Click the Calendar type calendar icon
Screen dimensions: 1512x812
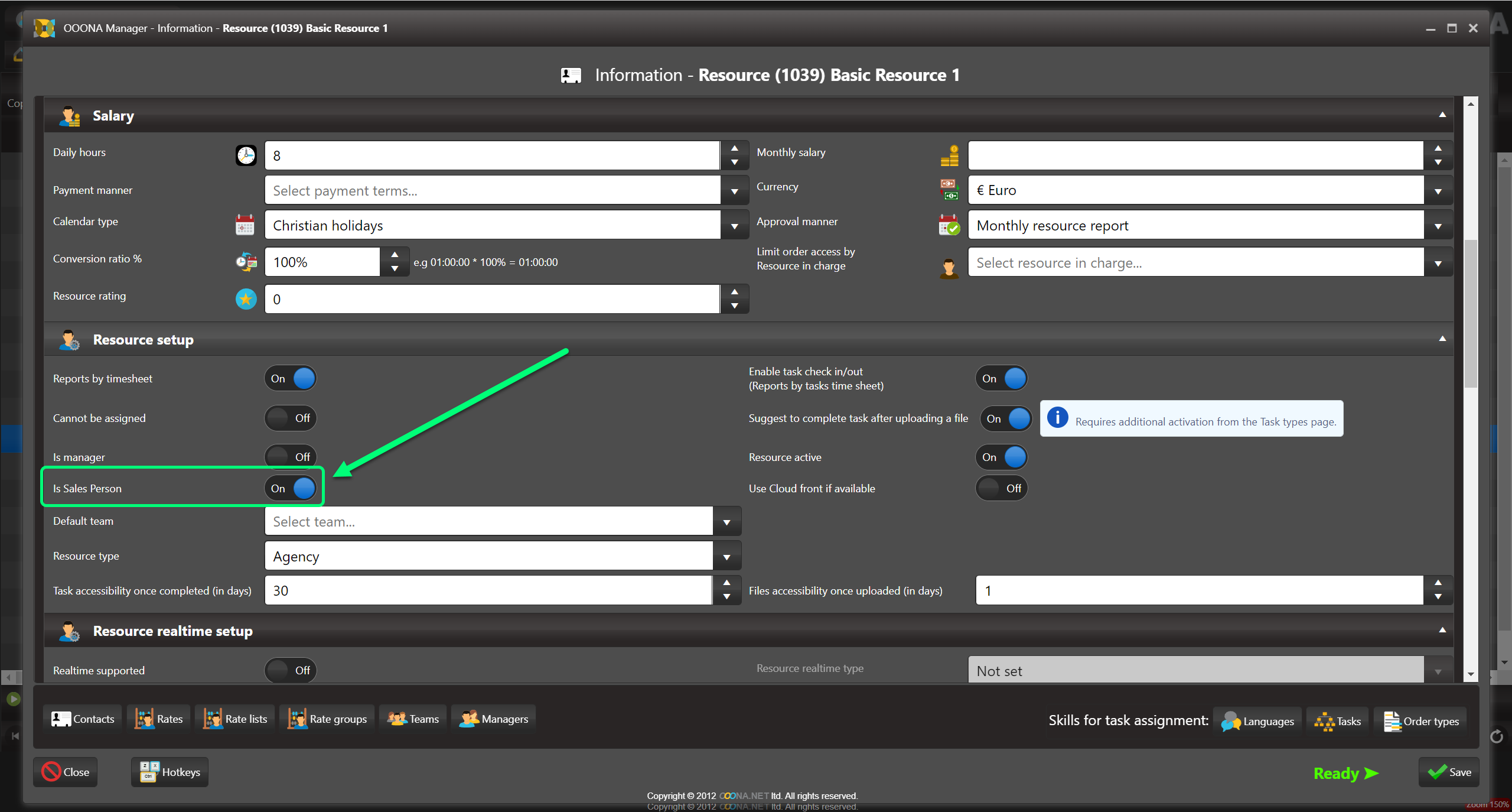(245, 225)
